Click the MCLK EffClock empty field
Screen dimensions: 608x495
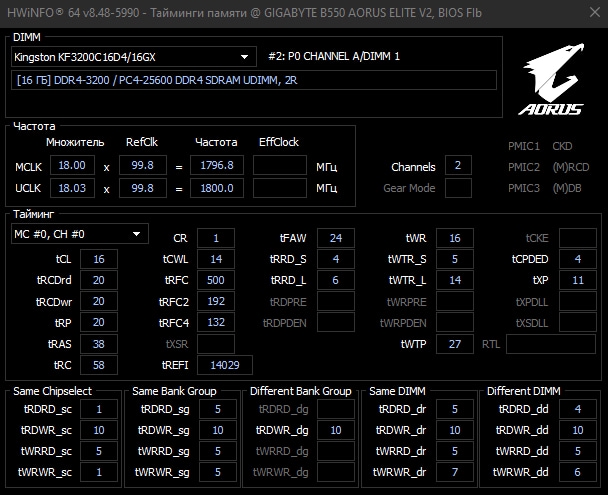tap(280, 166)
